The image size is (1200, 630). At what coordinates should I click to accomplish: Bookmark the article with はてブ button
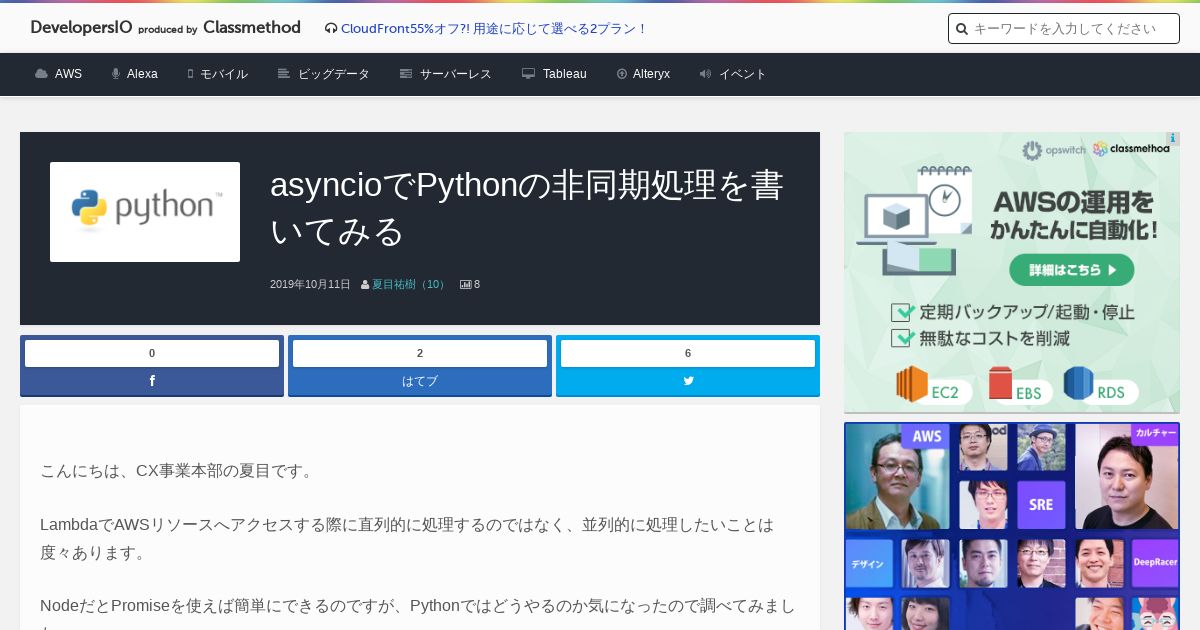pos(420,381)
